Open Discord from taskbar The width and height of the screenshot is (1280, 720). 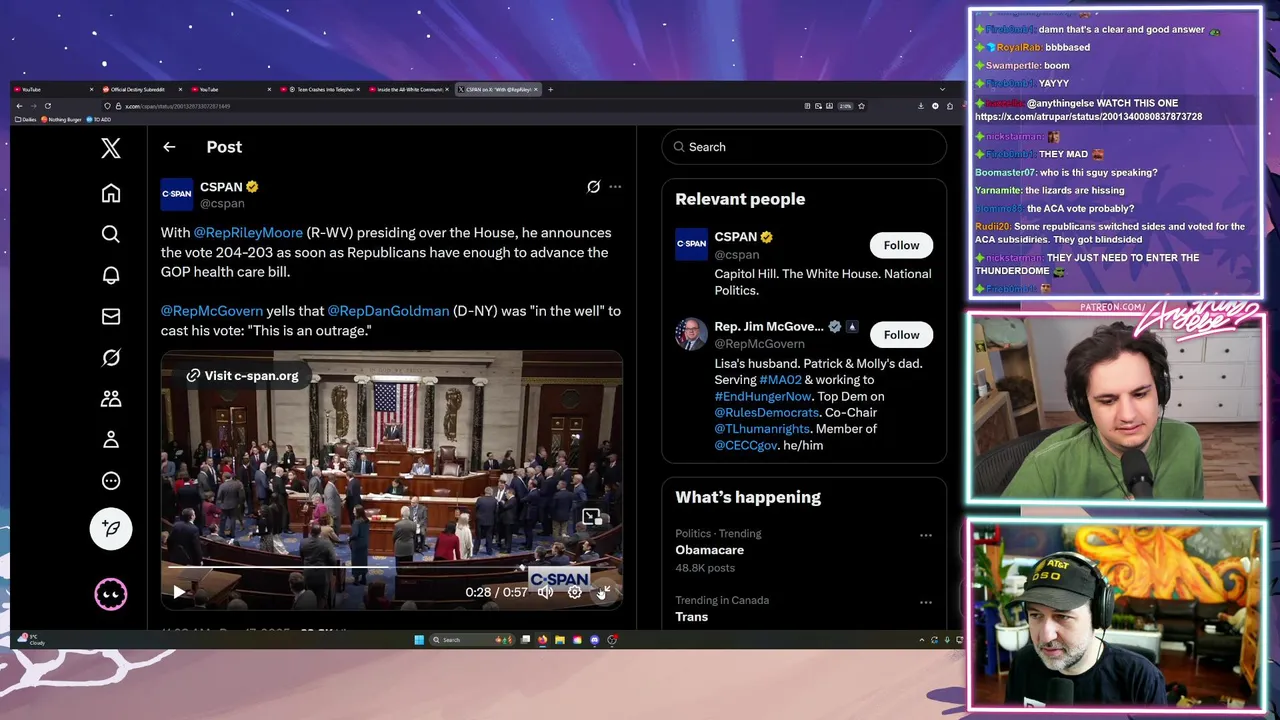pyautogui.click(x=595, y=640)
